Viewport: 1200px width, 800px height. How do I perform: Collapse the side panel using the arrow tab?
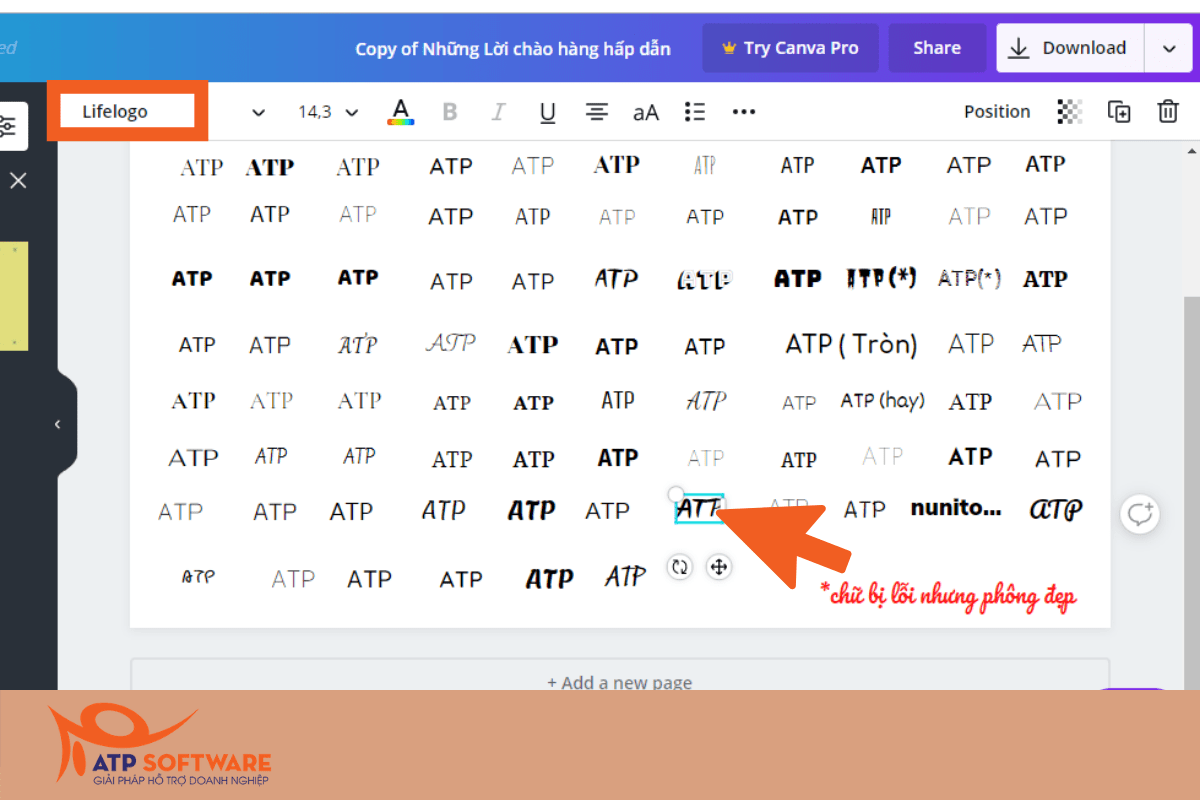(58, 424)
